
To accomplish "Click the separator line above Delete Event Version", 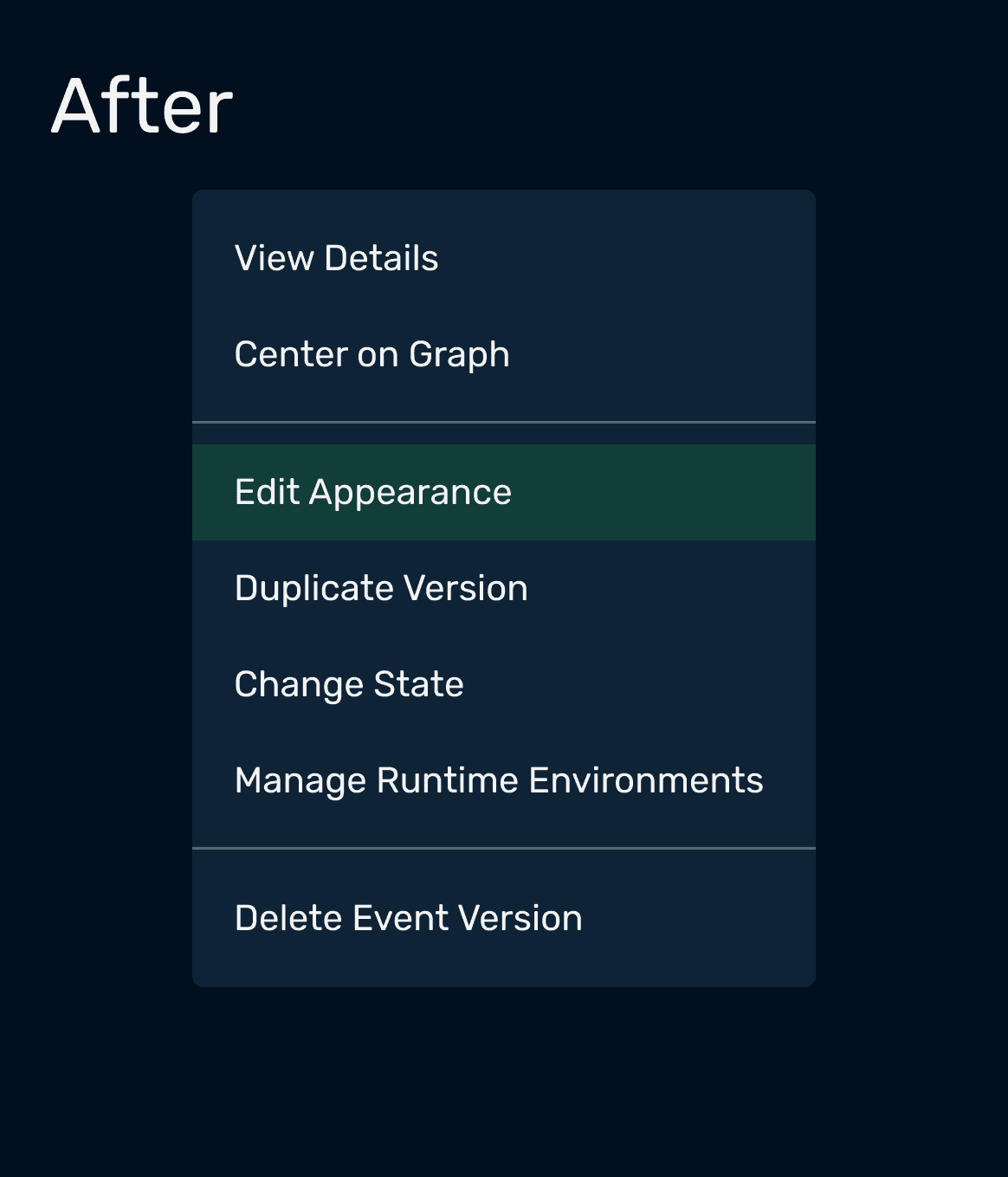I will point(503,848).
